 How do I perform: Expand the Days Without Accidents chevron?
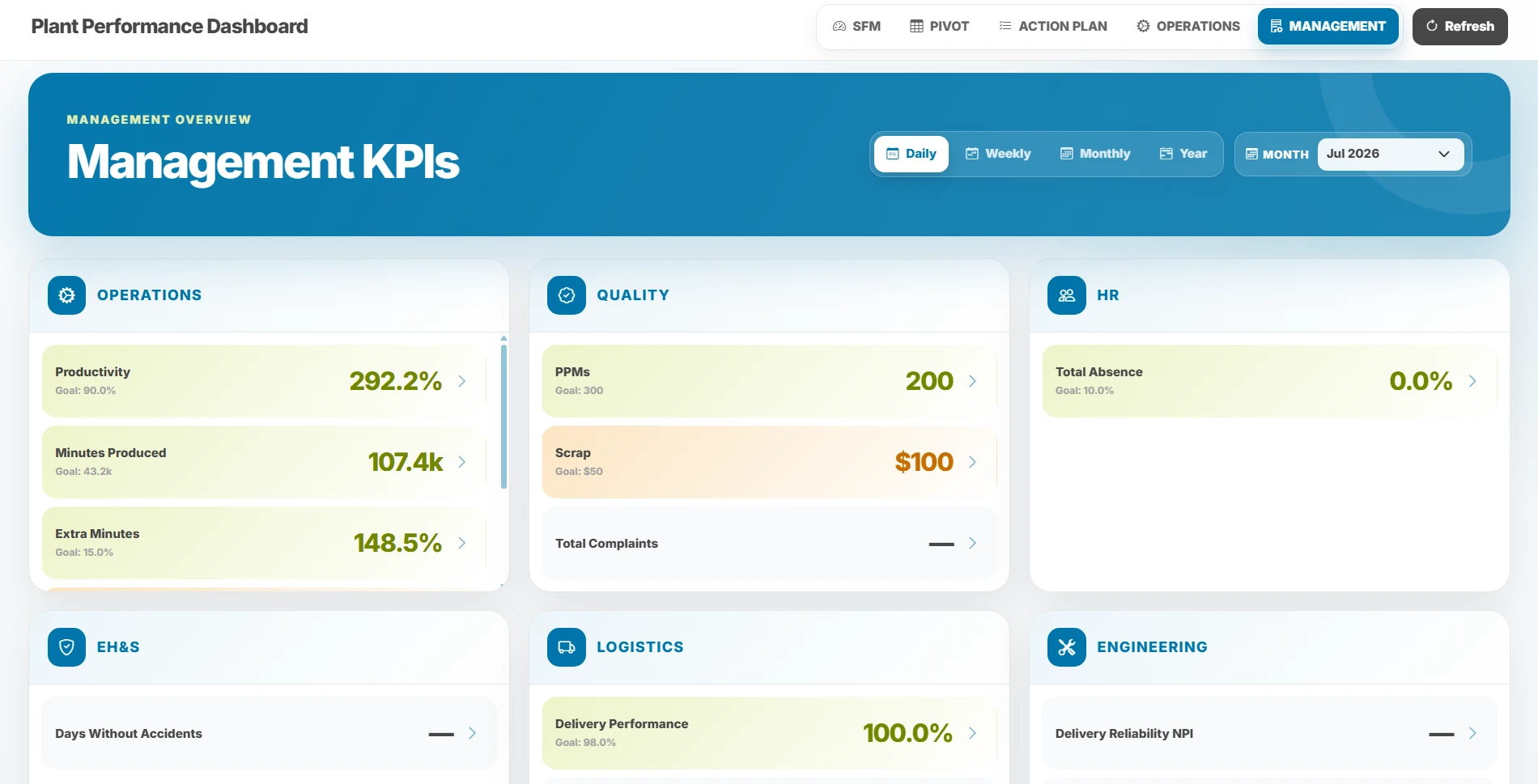[472, 733]
